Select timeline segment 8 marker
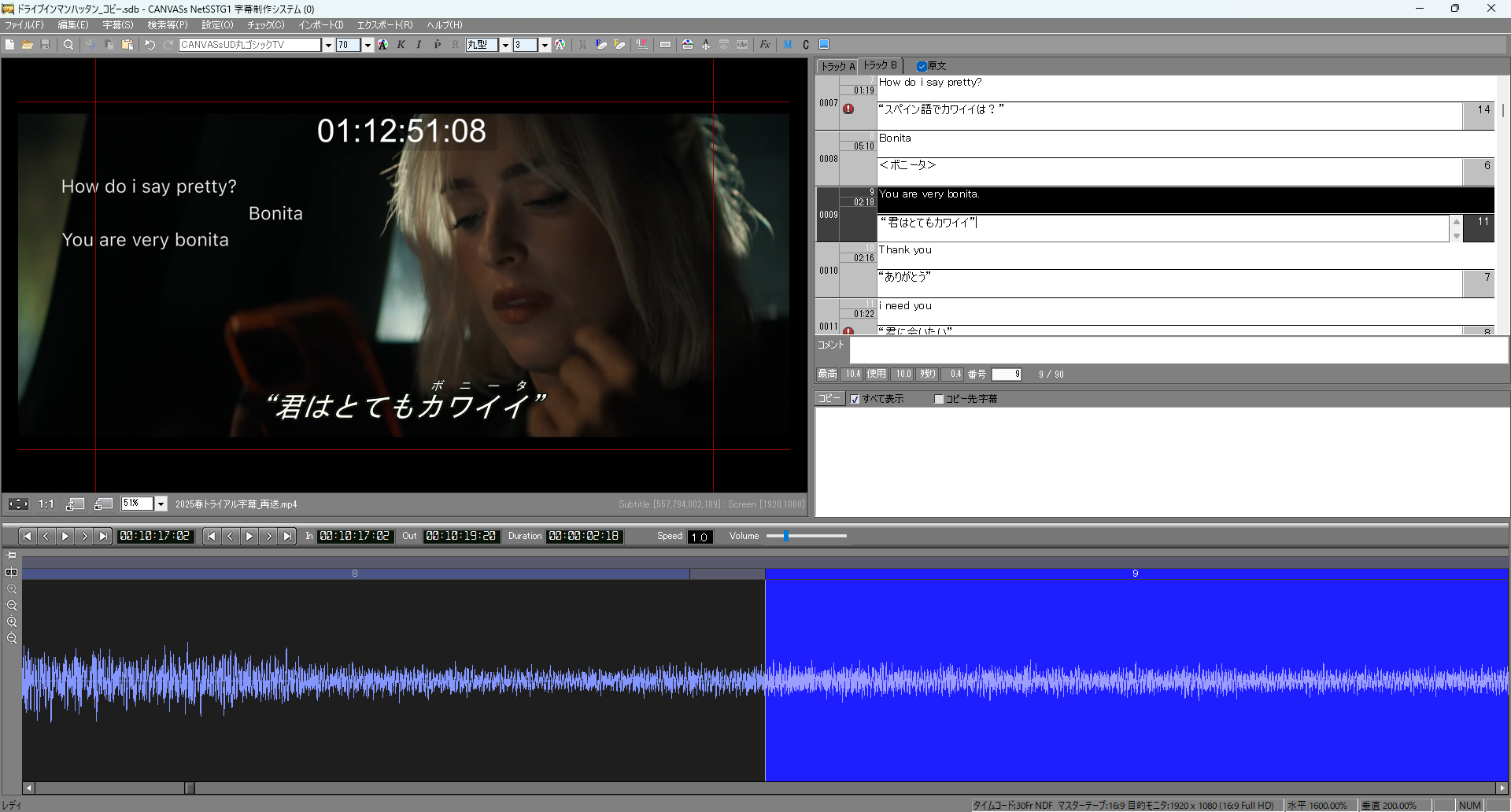Image resolution: width=1511 pixels, height=812 pixels. [355, 574]
